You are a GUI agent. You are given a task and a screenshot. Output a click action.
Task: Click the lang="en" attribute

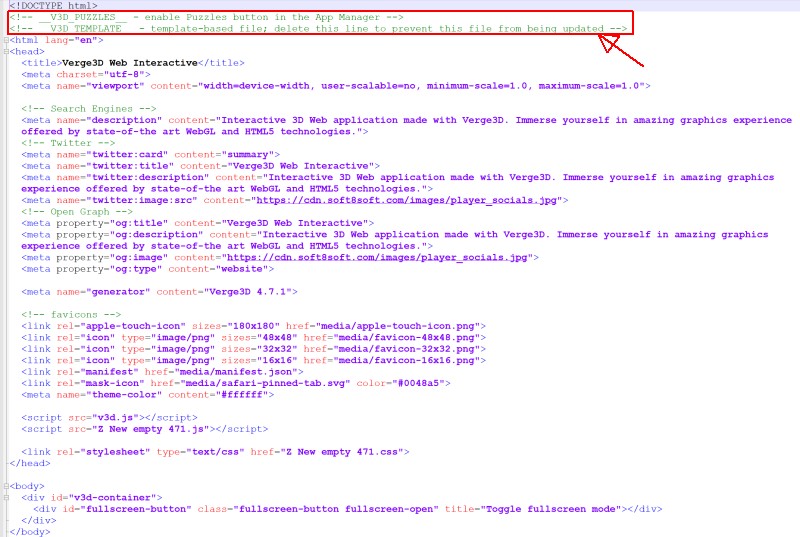point(71,40)
